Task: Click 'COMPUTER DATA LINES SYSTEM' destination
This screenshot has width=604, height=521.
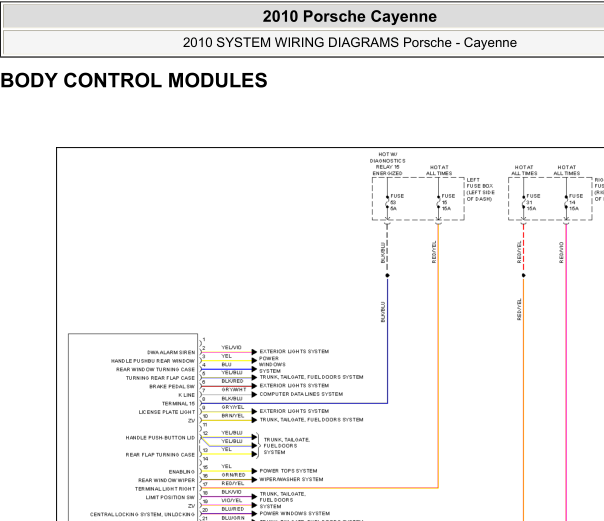Action: point(301,394)
